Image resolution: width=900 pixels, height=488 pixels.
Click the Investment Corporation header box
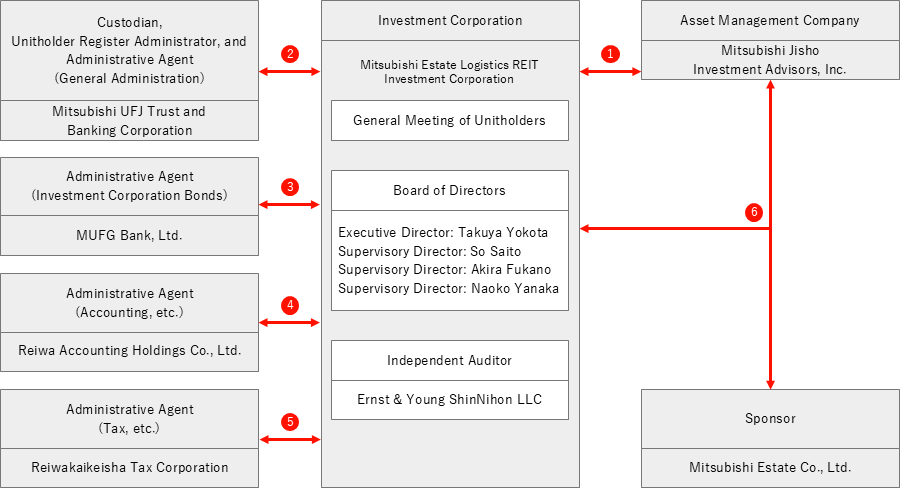click(450, 20)
